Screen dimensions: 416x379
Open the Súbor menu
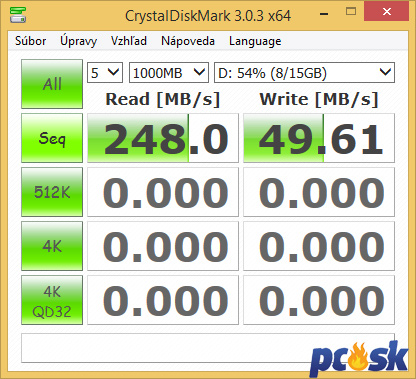31,41
